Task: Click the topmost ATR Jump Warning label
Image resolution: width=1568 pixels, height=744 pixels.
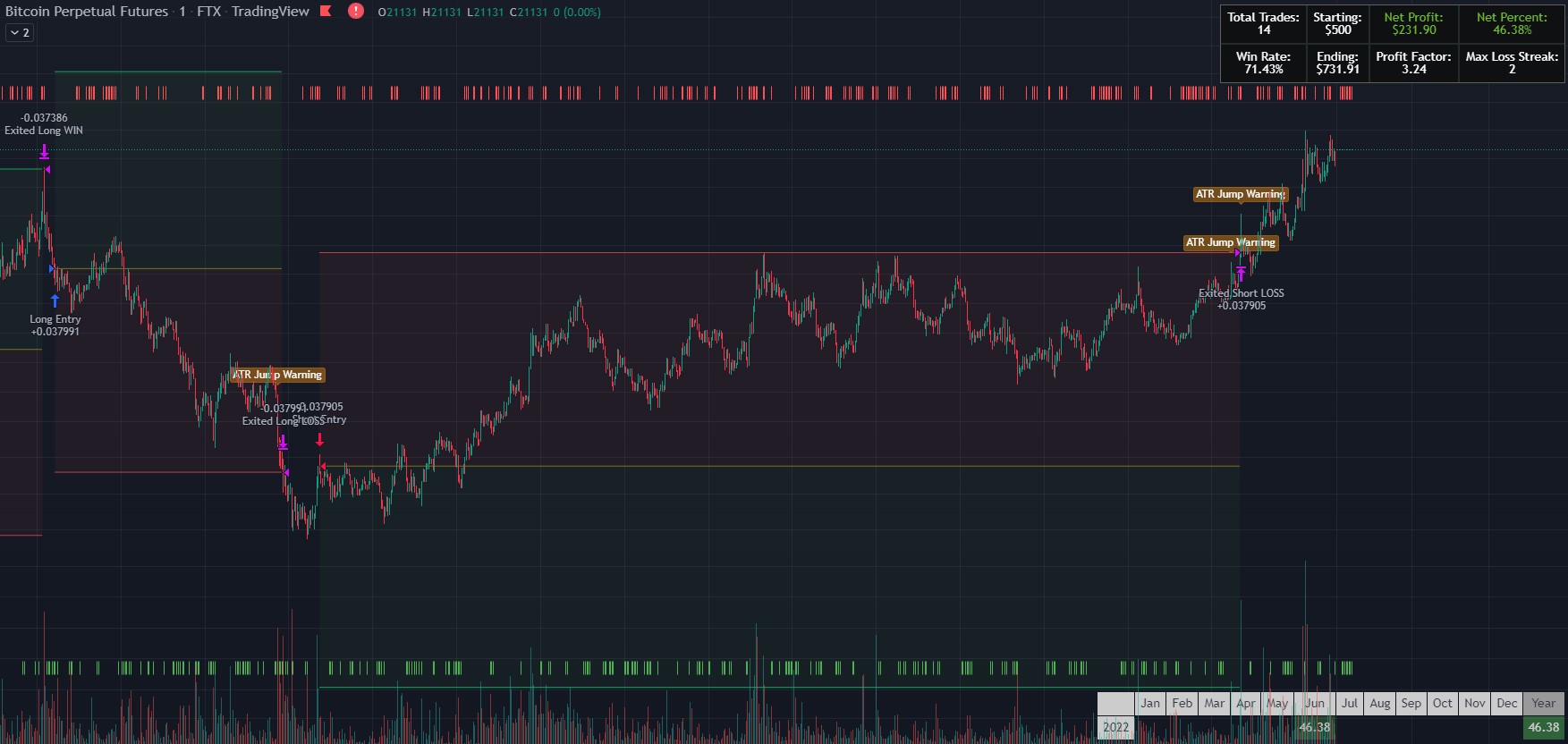Action: (1241, 194)
